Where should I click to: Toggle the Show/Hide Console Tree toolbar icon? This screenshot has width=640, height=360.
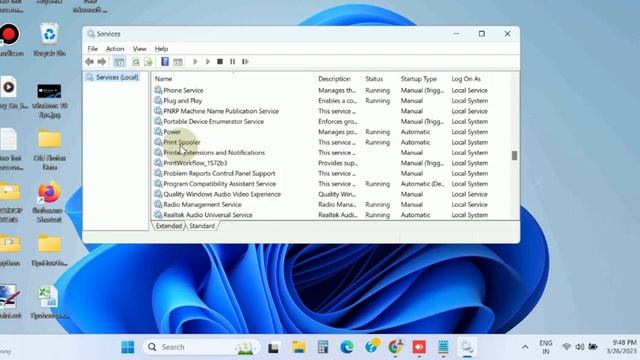(119, 62)
